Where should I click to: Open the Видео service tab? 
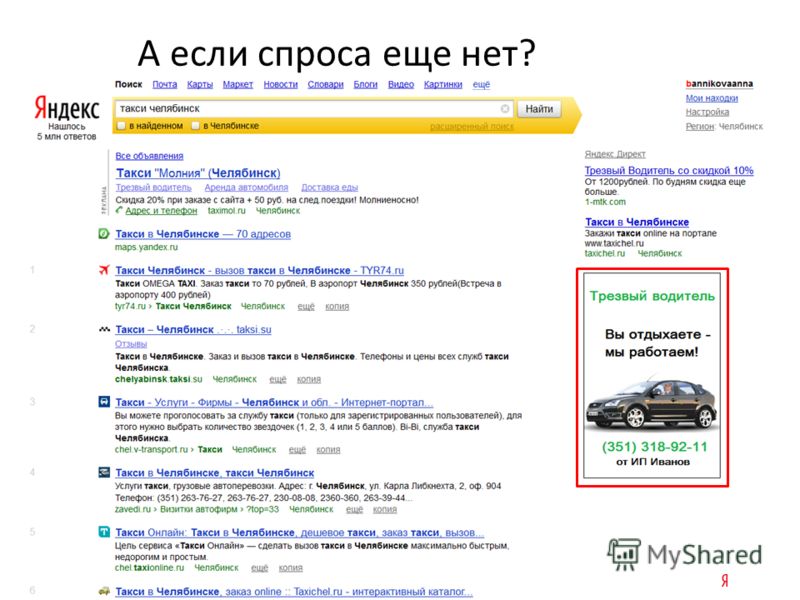(x=401, y=85)
